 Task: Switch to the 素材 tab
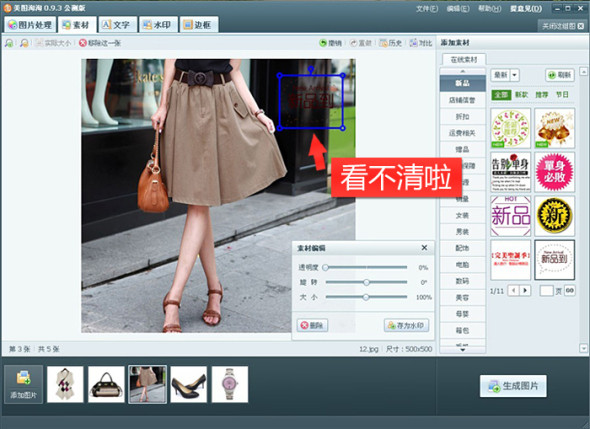click(76, 25)
